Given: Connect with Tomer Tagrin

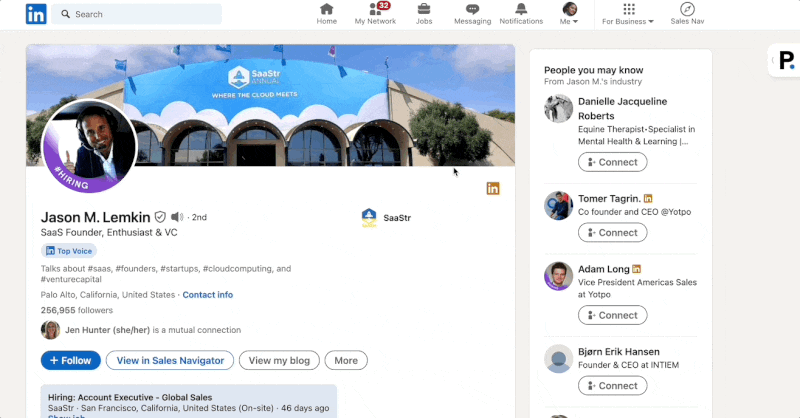Looking at the screenshot, I should coord(612,232).
